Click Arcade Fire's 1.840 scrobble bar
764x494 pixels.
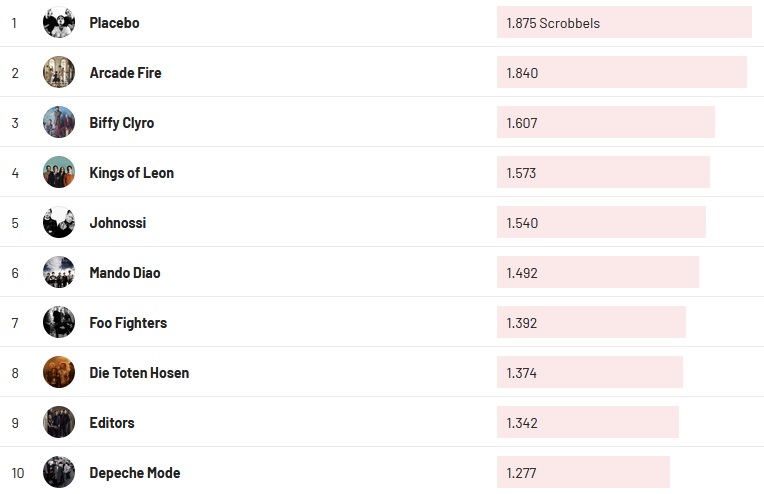(x=621, y=72)
